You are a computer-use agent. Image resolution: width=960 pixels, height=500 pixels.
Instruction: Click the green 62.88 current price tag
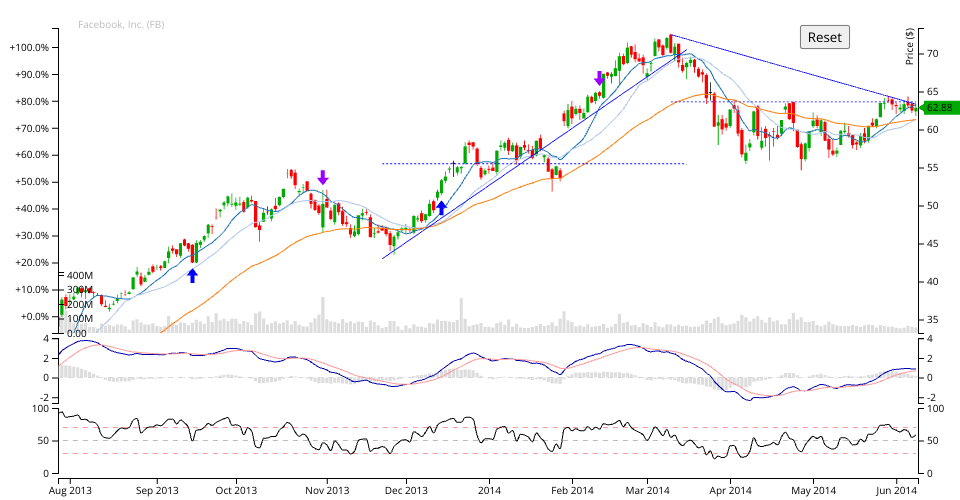[938, 107]
